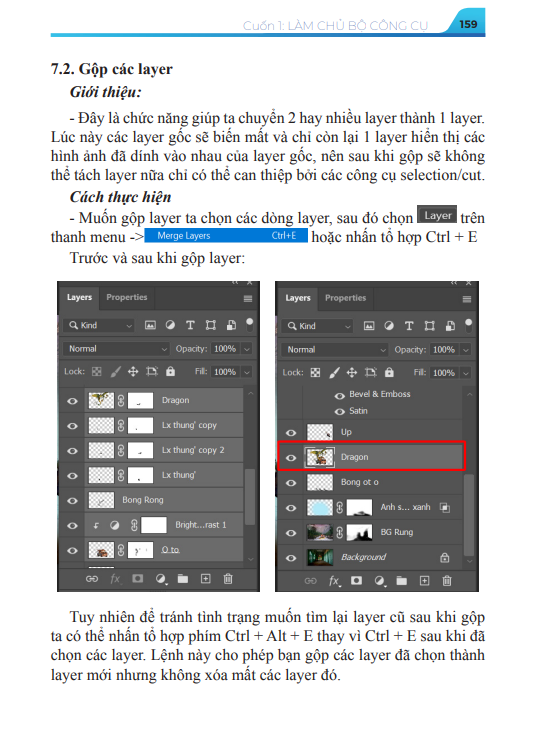Open Opacity dropdown arrow in left panel
541x738 pixels.
tap(247, 349)
